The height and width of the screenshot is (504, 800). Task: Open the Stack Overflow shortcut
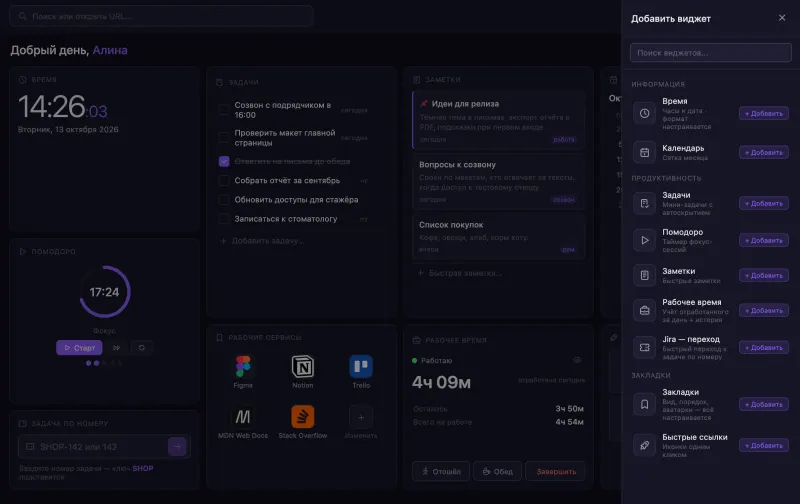coord(303,422)
